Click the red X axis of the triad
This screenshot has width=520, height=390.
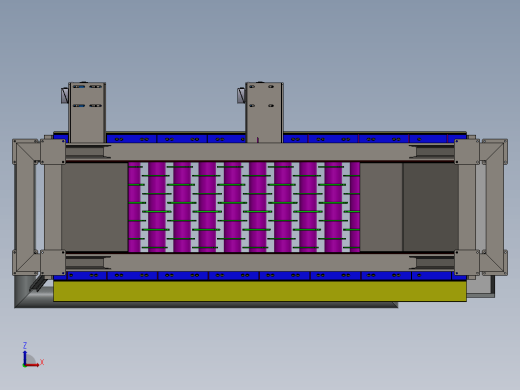(x=33, y=365)
